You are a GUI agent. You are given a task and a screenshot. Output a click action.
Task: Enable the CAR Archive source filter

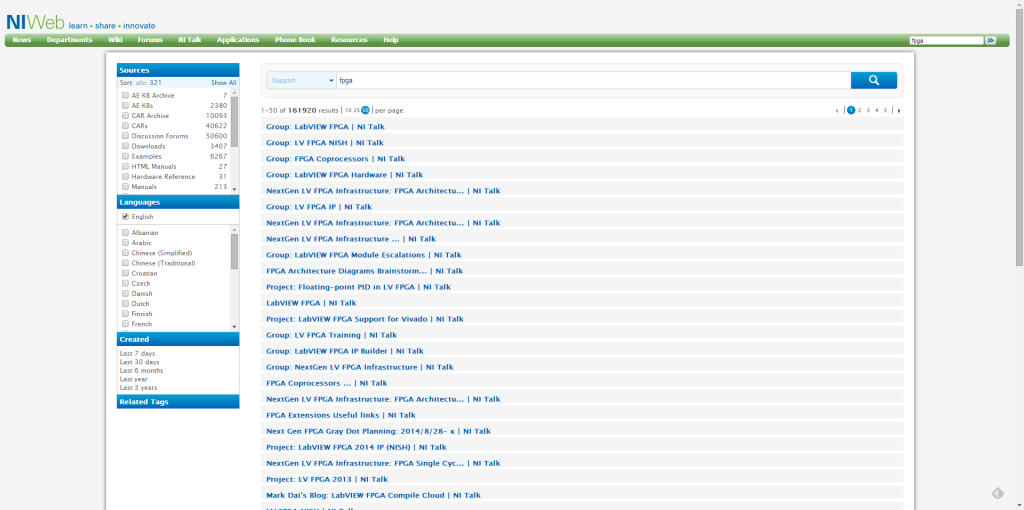125,116
